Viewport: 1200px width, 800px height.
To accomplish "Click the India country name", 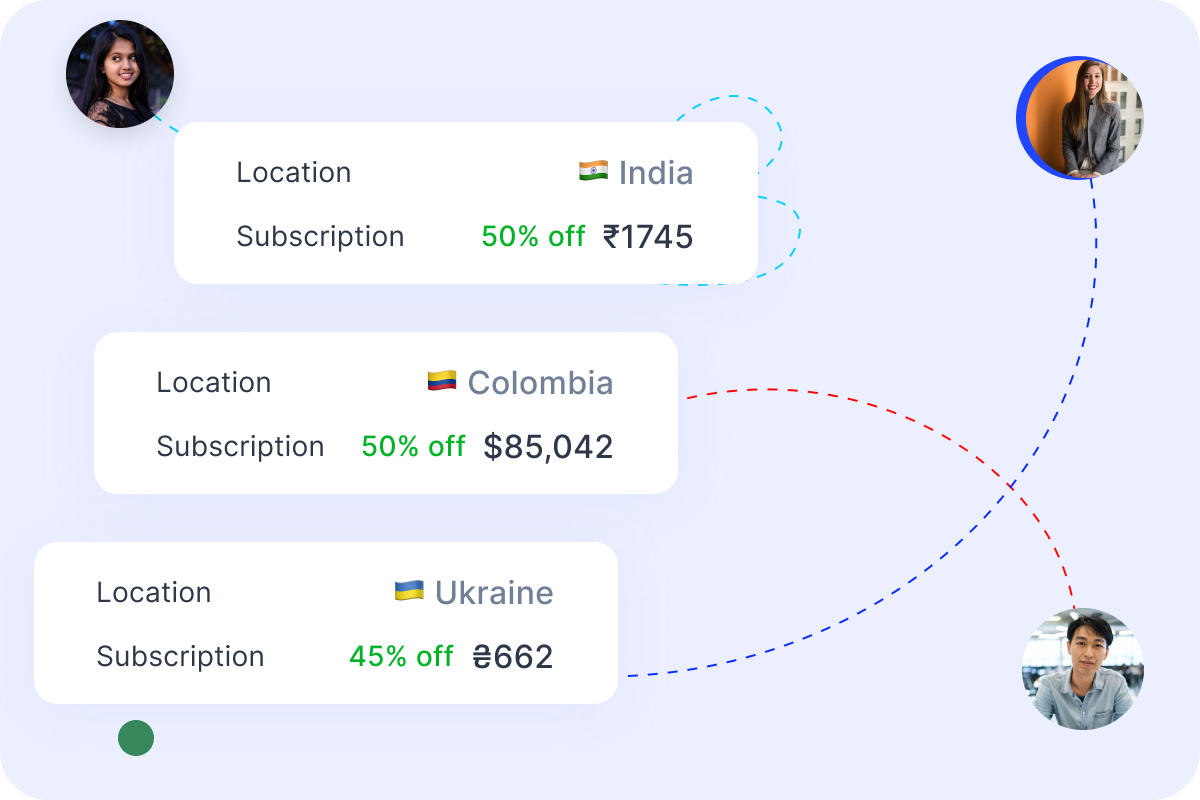I will 656,173.
